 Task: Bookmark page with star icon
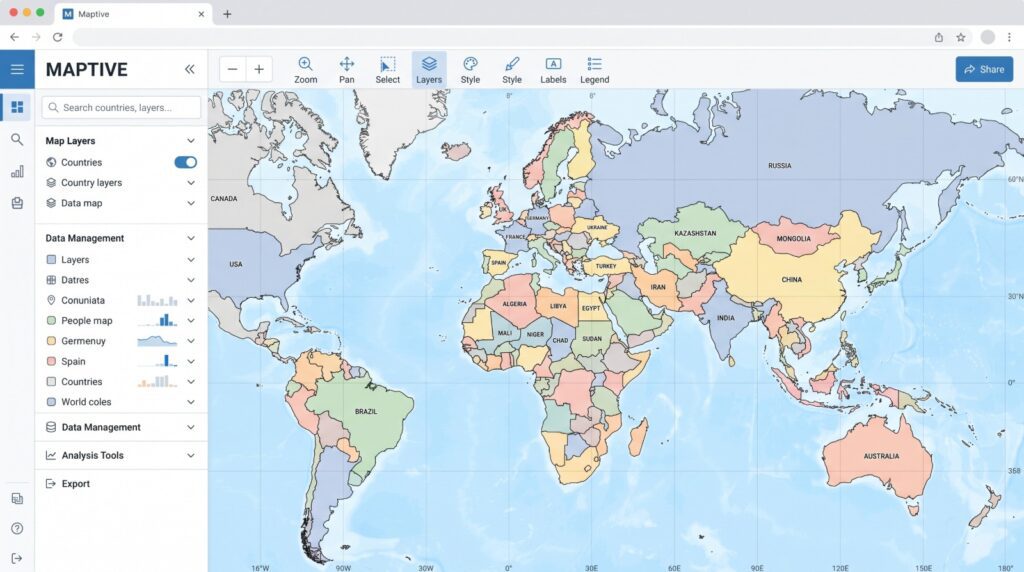(961, 37)
